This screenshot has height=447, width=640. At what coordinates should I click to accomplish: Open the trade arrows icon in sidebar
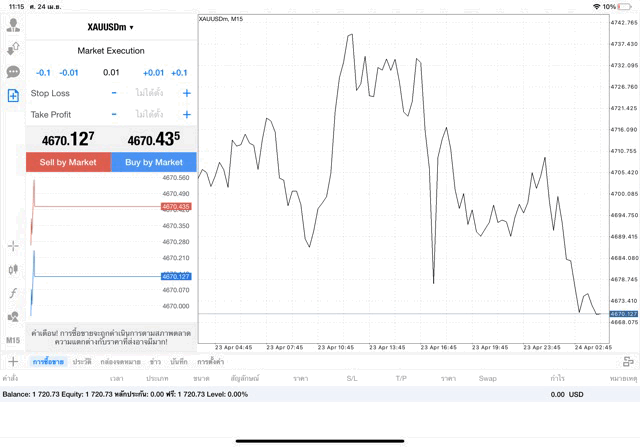click(x=13, y=49)
